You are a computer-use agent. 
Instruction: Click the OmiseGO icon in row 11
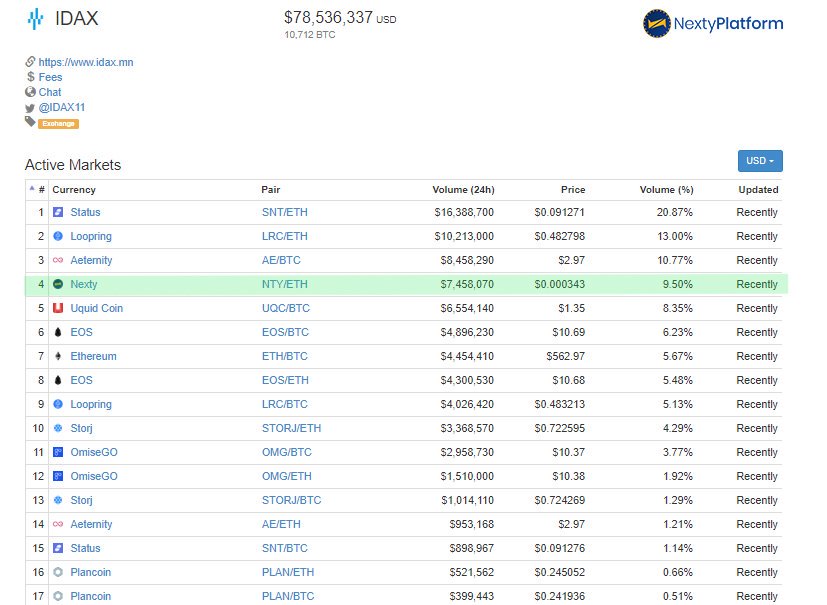click(x=58, y=452)
